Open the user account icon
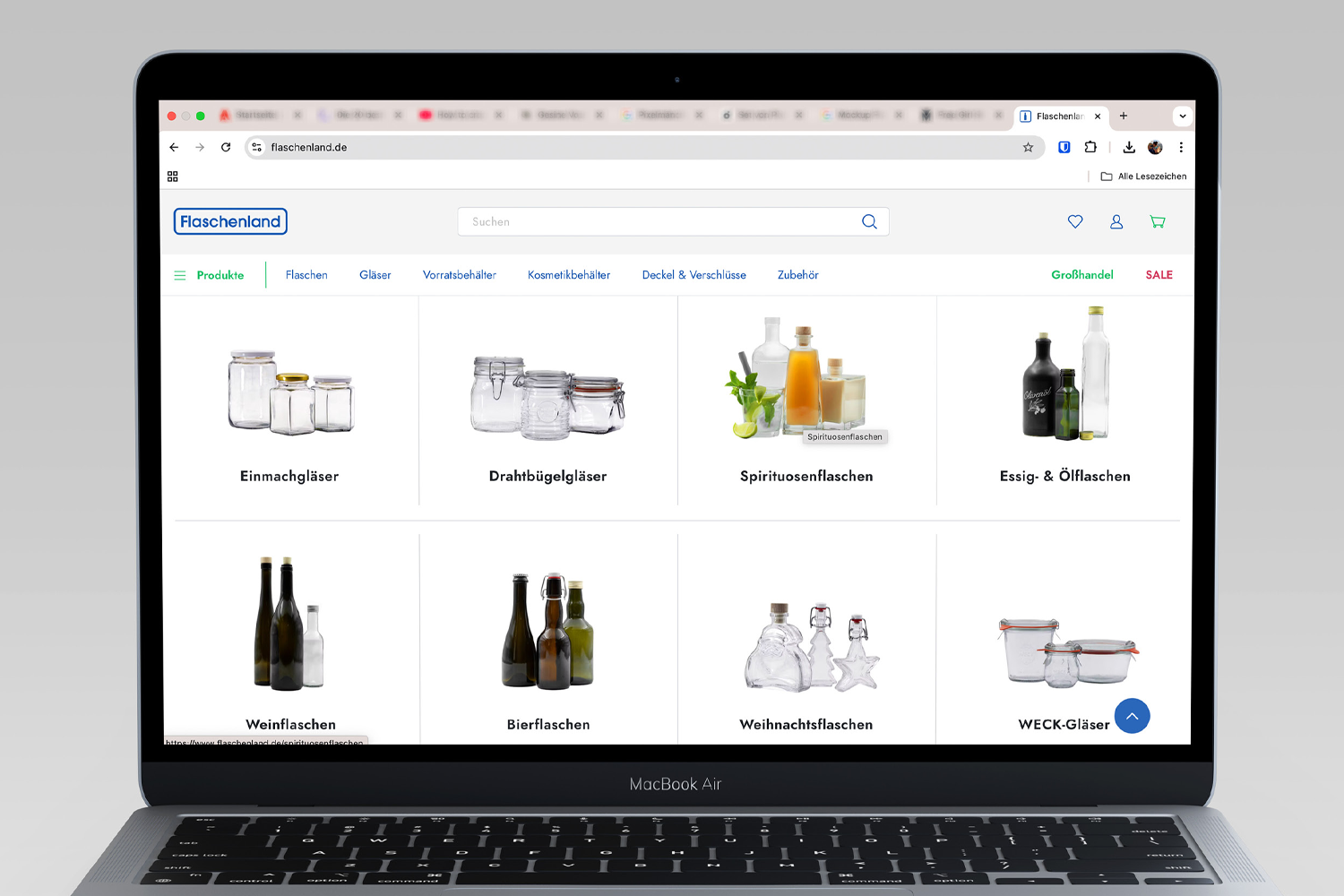Image resolution: width=1344 pixels, height=896 pixels. point(1116,221)
